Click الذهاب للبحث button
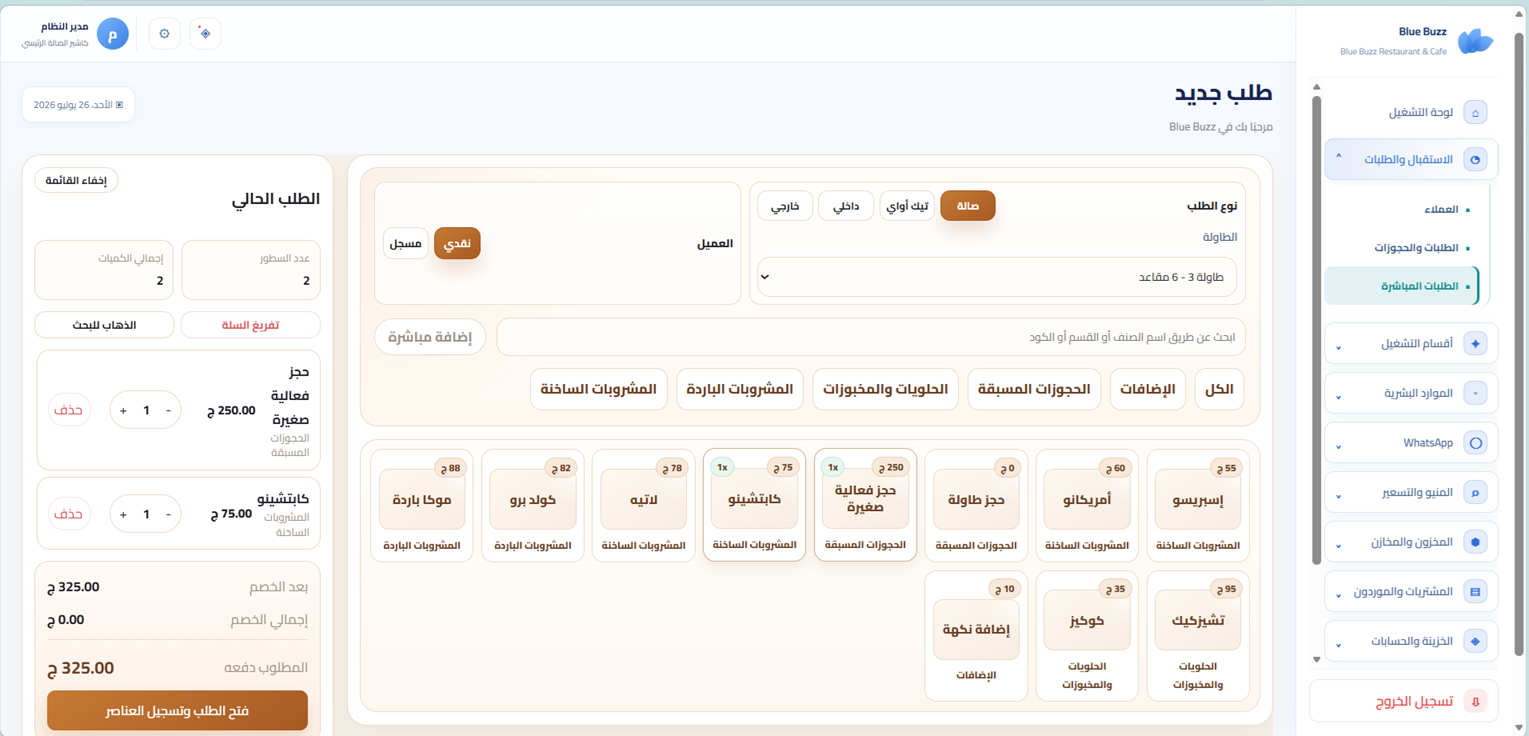The image size is (1529, 736). [x=104, y=325]
